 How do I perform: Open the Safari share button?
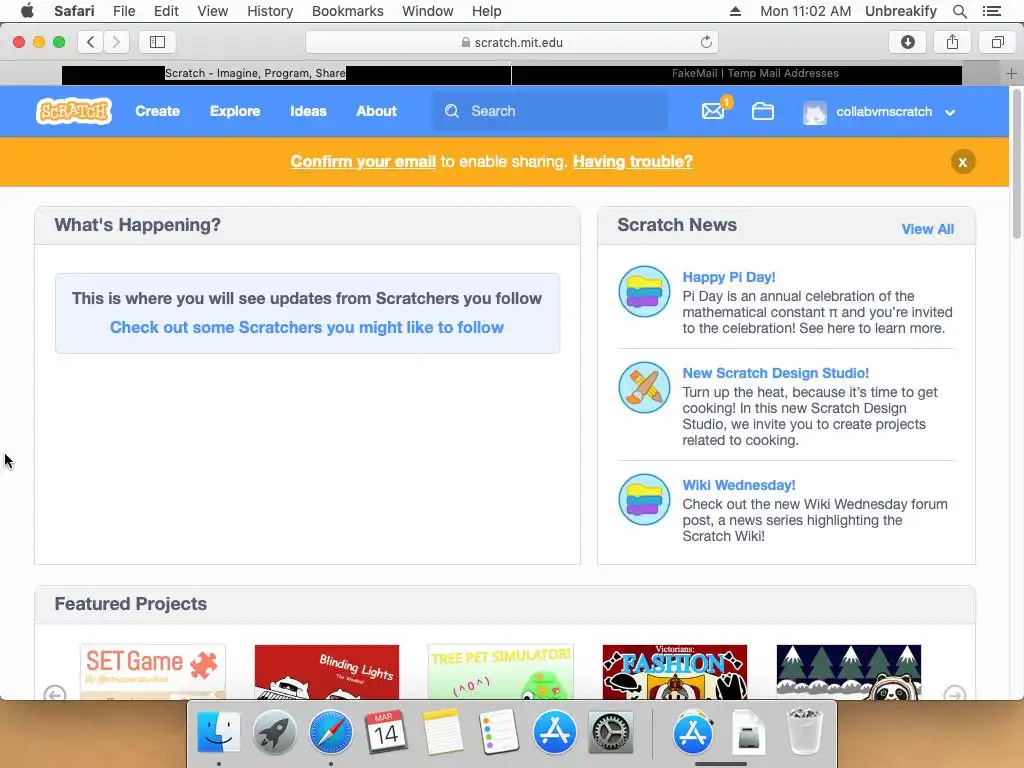pos(952,42)
